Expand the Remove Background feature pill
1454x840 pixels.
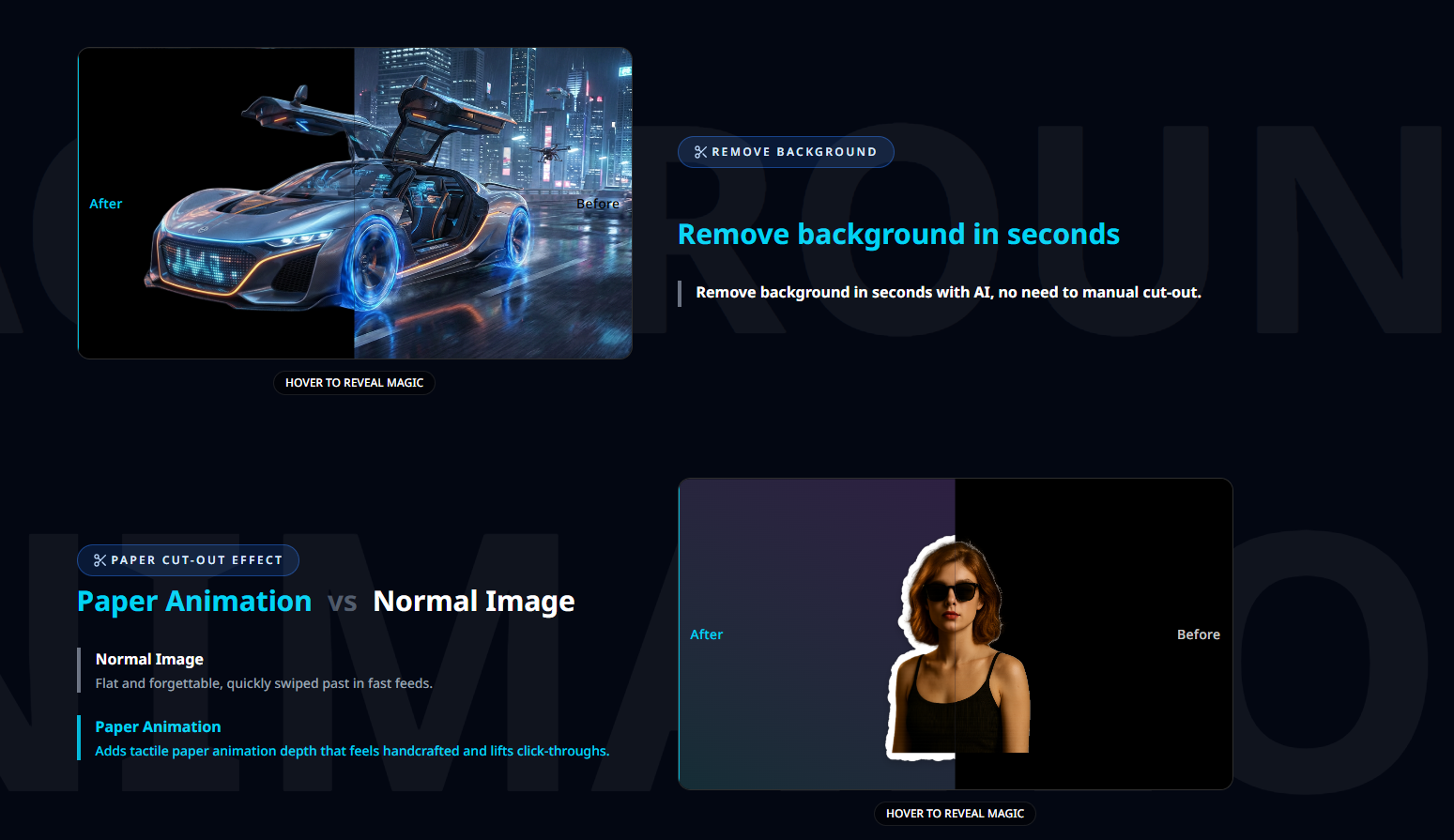pyautogui.click(x=786, y=151)
